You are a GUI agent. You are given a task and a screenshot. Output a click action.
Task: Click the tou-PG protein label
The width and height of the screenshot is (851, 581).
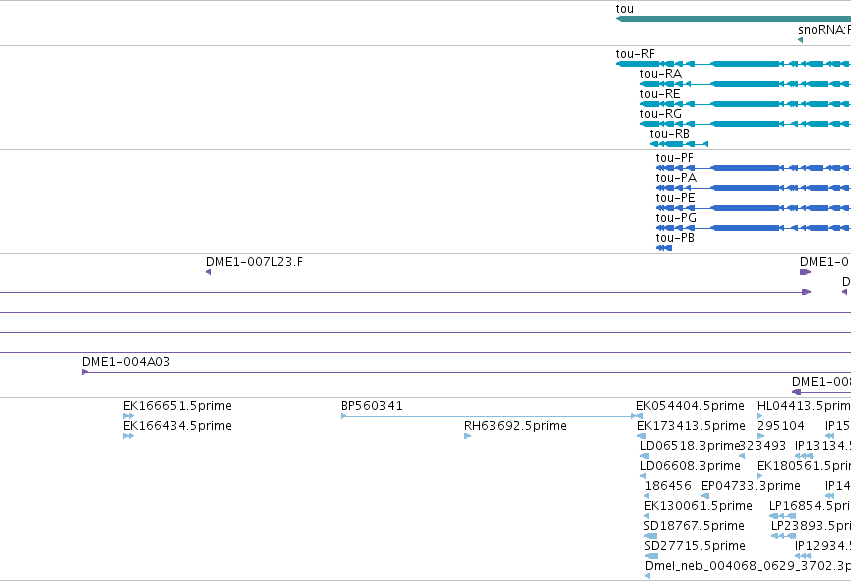676,218
